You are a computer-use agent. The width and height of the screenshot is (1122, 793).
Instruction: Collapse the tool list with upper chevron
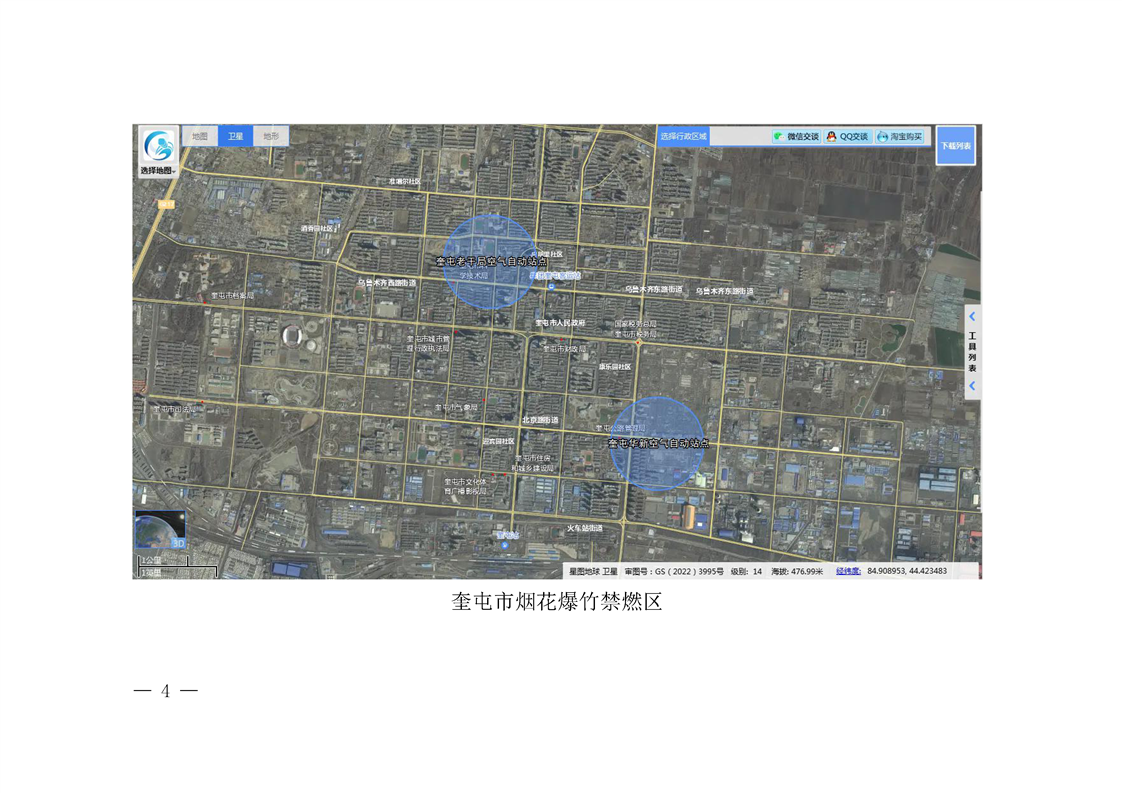[972, 317]
